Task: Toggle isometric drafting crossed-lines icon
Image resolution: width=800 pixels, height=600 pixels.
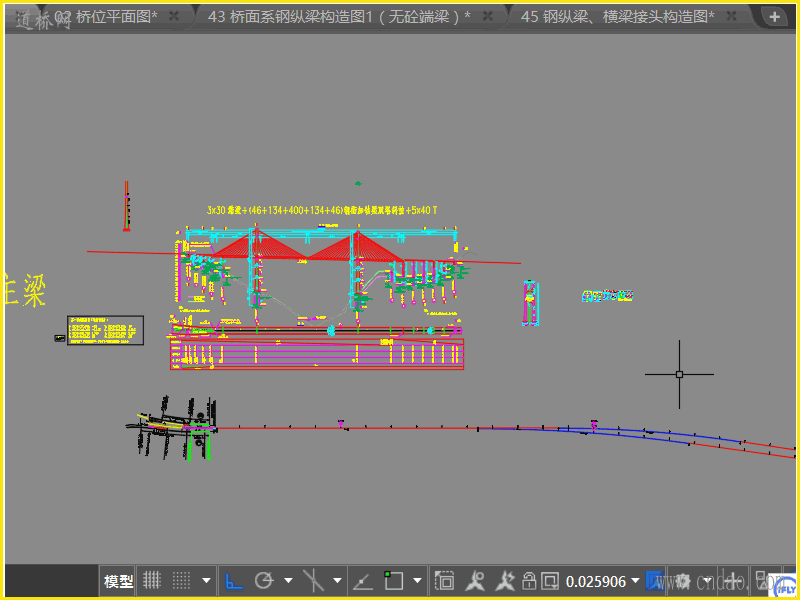Action: pos(313,581)
